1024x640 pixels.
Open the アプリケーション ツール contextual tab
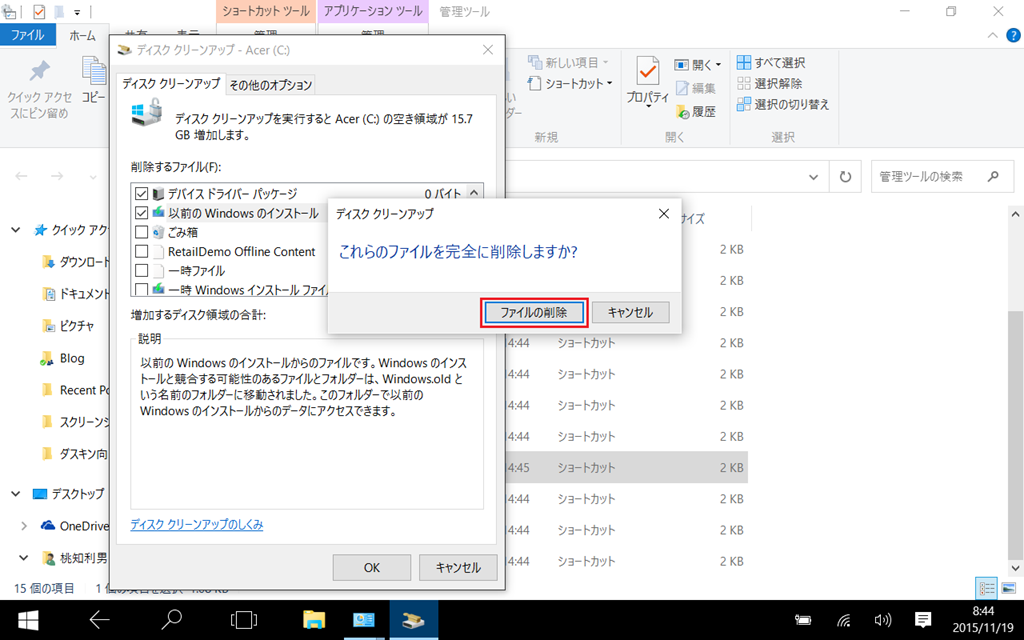click(373, 12)
